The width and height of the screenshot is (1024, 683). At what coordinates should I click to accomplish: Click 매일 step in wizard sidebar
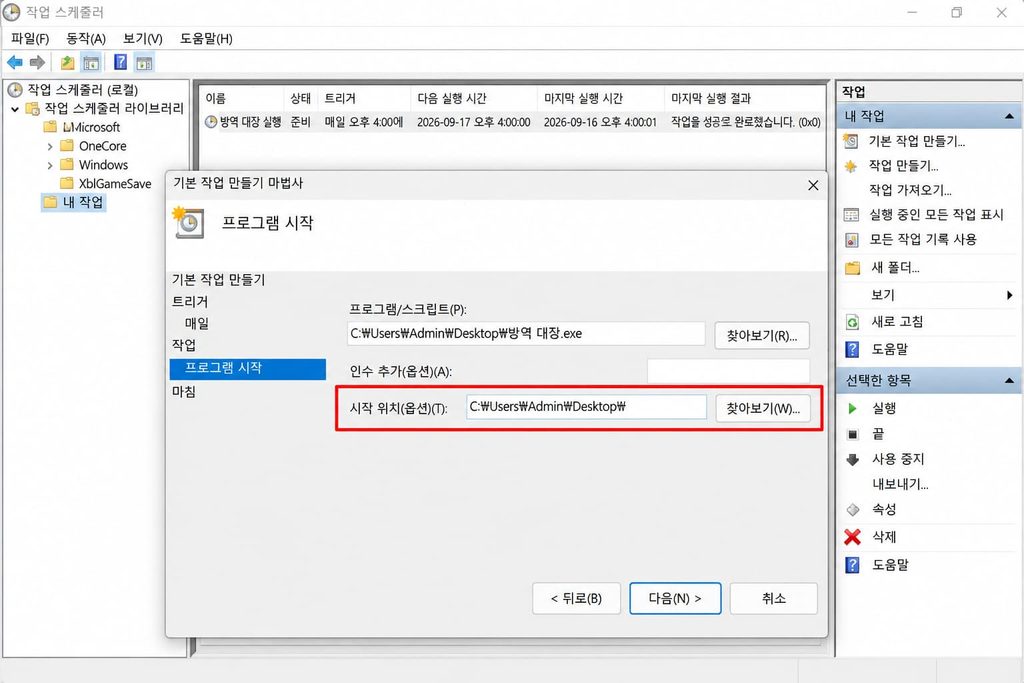197,323
